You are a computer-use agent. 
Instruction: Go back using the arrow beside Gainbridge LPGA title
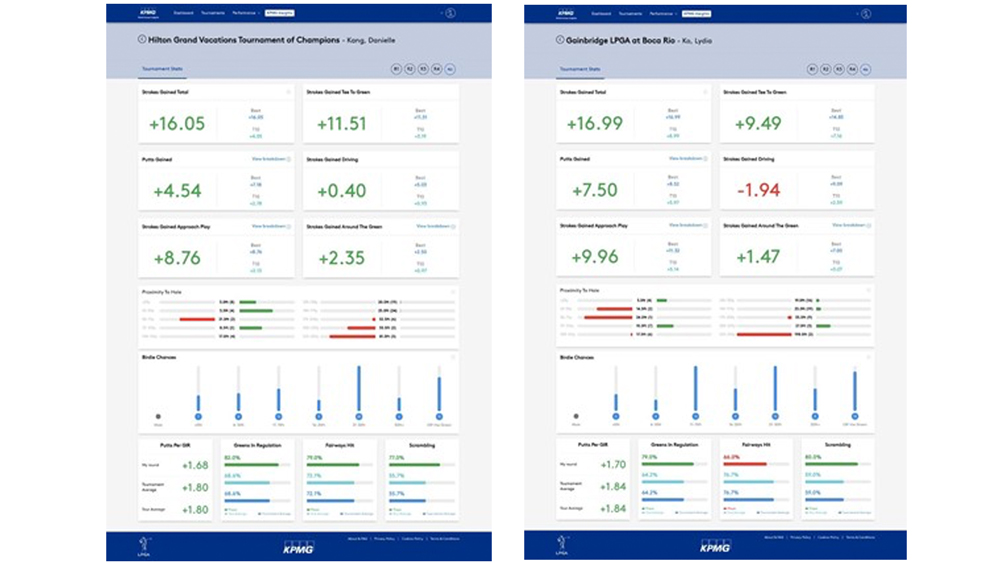(559, 40)
